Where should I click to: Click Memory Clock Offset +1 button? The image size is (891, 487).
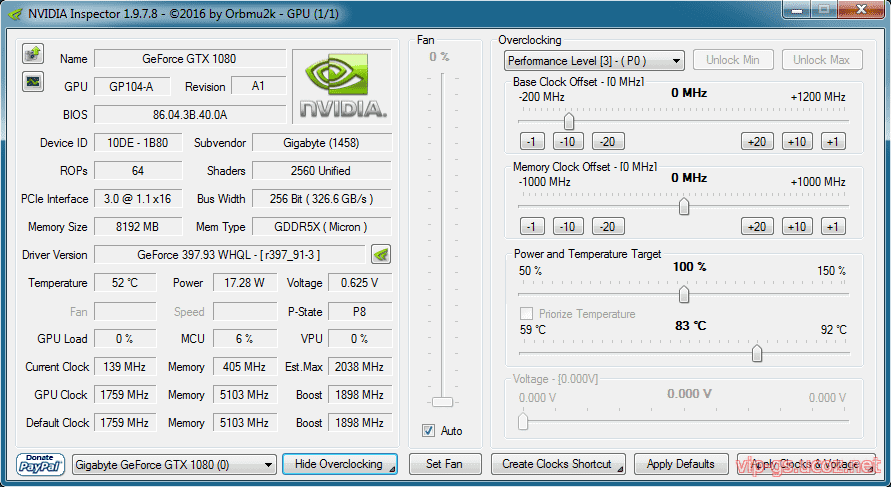pyautogui.click(x=833, y=227)
